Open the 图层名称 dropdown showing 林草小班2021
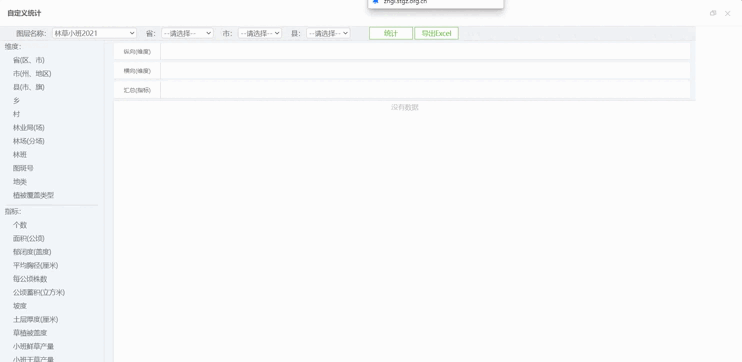This screenshot has width=742, height=362. pyautogui.click(x=94, y=33)
